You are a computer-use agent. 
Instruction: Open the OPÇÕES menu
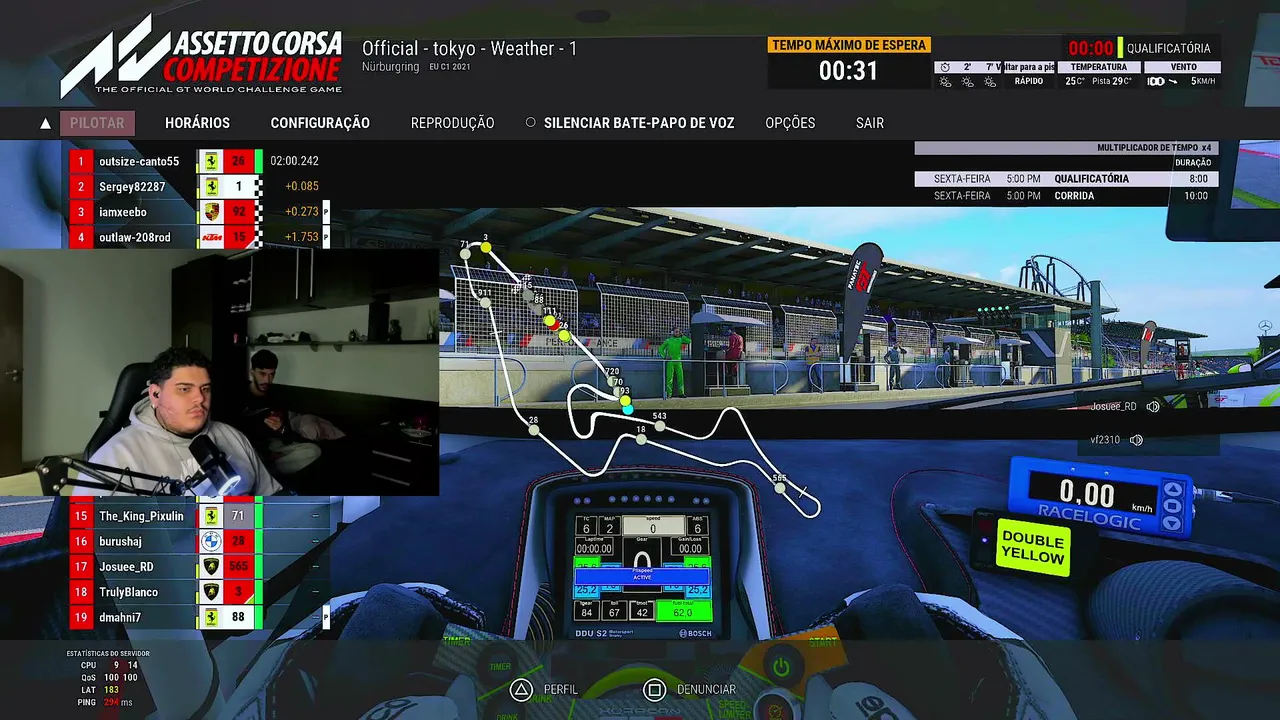[x=790, y=123]
